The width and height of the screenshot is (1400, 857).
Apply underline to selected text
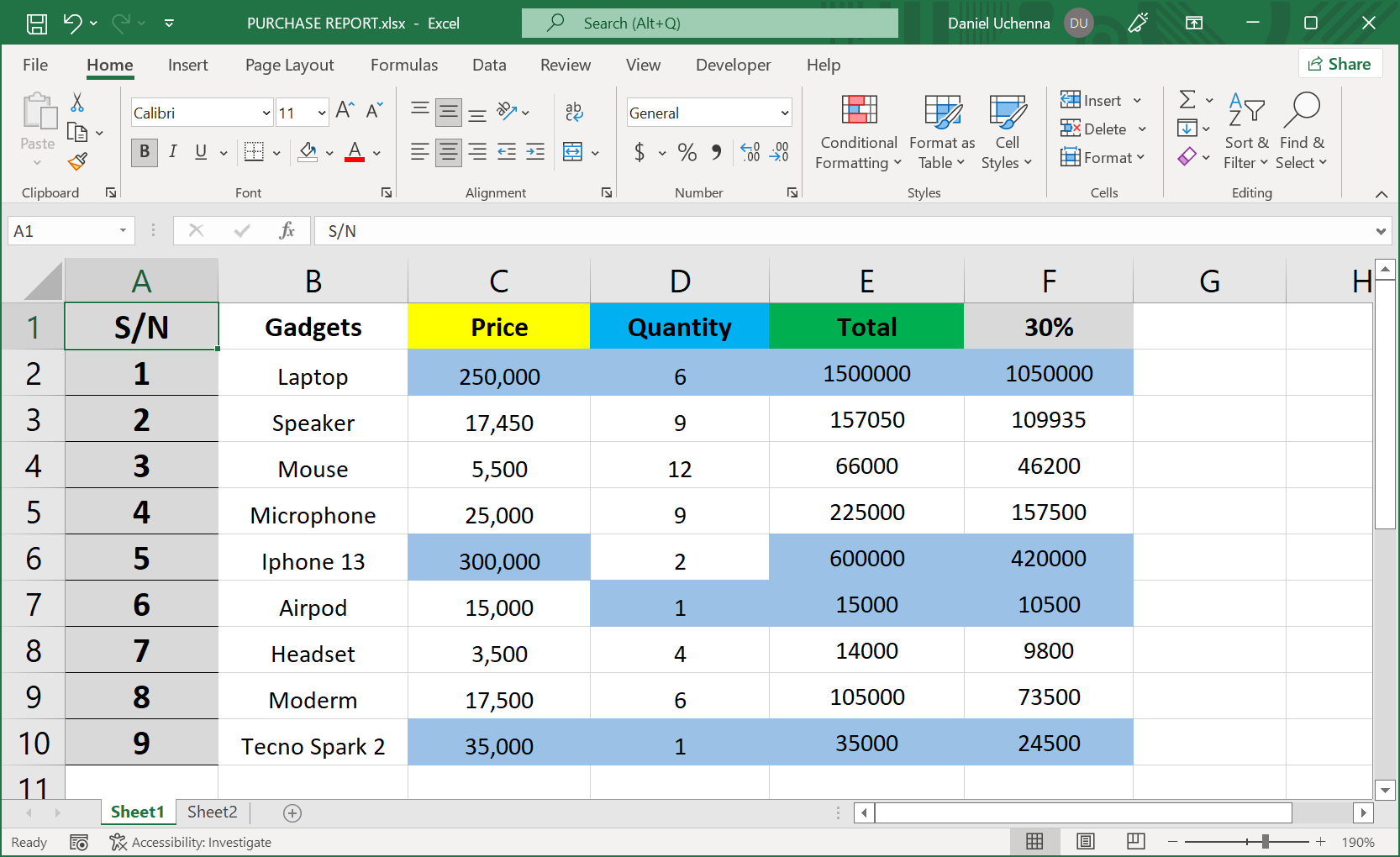click(200, 152)
